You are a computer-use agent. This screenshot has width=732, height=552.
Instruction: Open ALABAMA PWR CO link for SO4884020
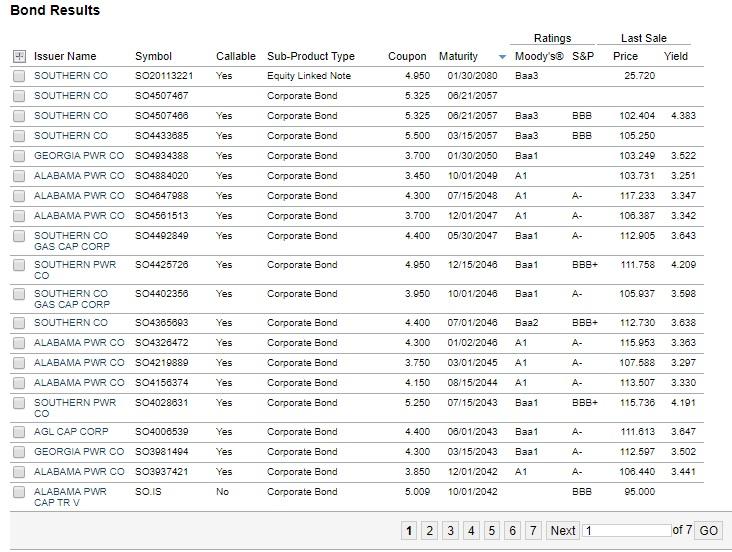pos(79,176)
